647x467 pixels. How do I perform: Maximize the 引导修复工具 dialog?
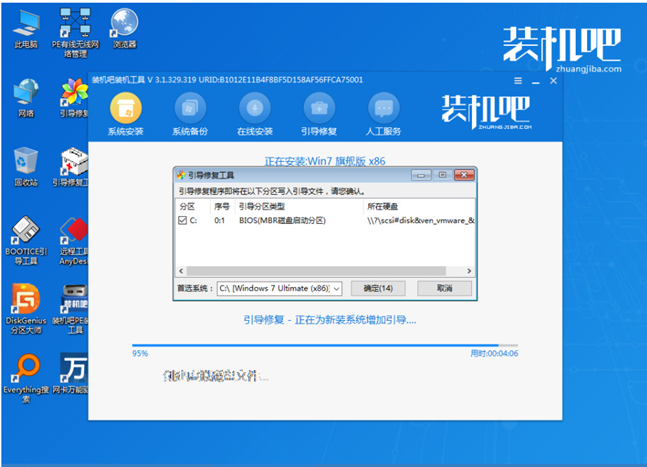(442, 175)
